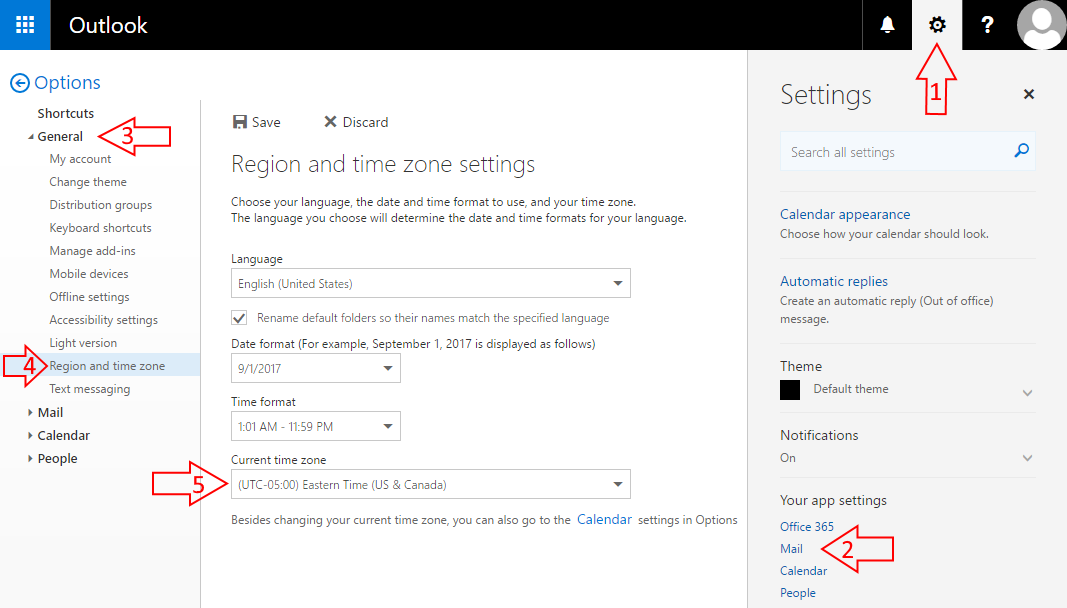Click the notifications bell icon

pos(886,24)
